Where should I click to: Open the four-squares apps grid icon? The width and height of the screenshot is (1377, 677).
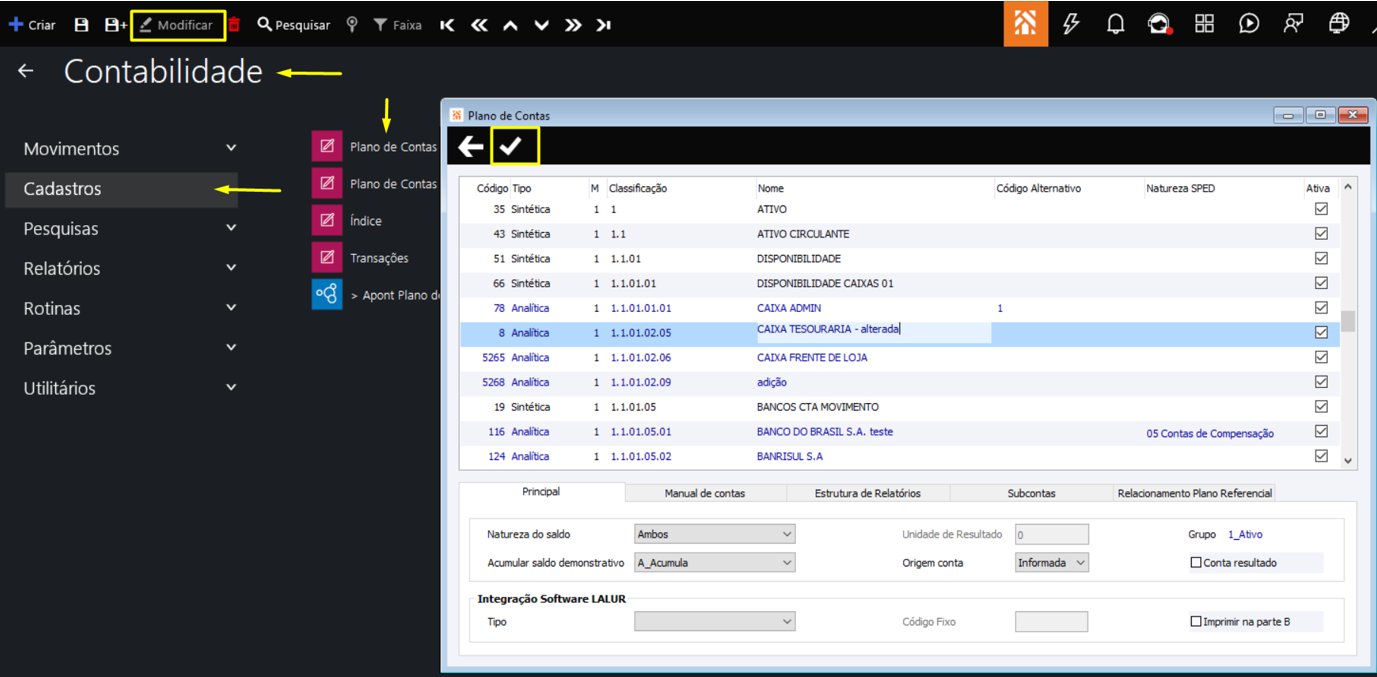[1204, 24]
